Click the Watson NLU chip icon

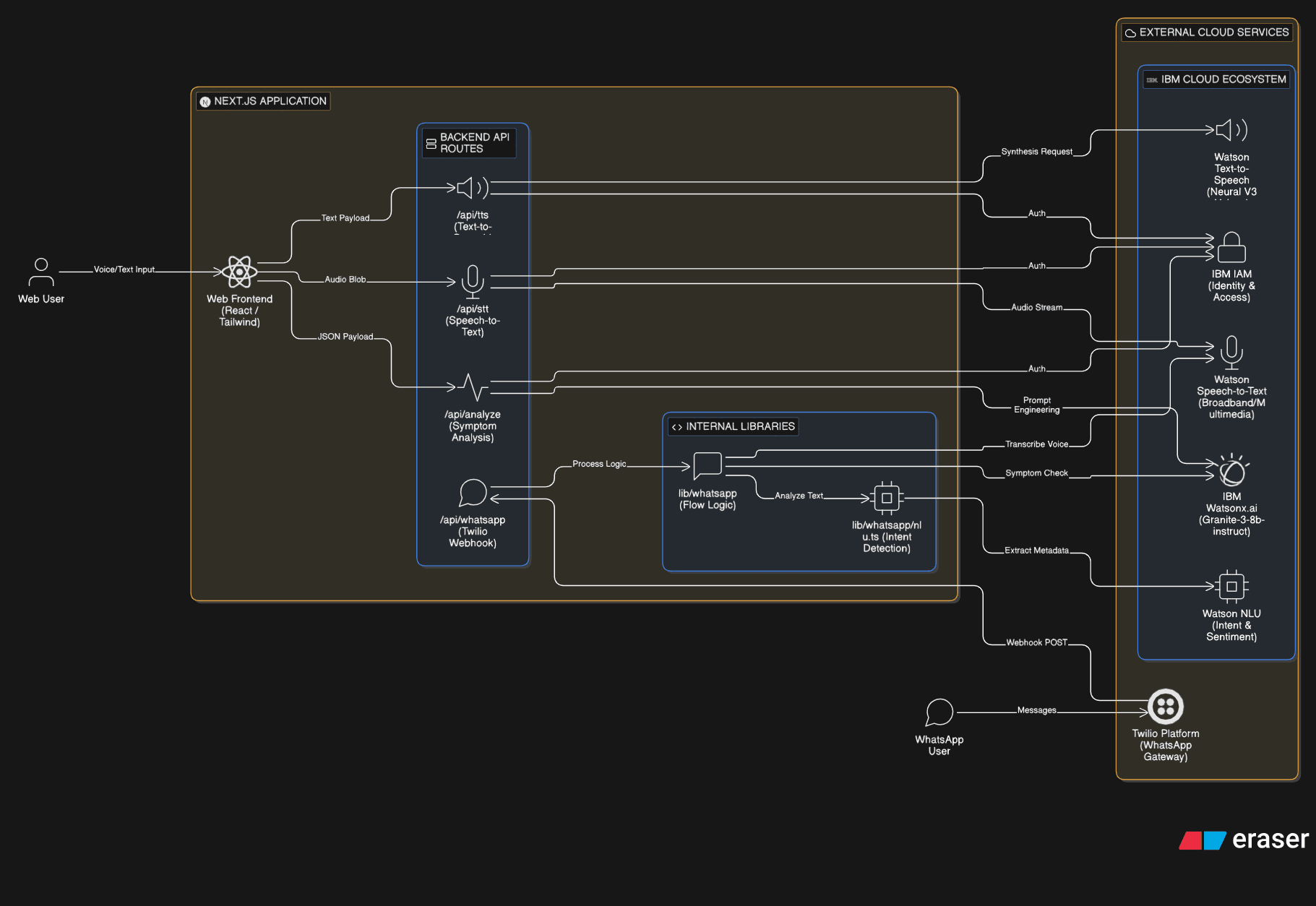tap(1231, 587)
